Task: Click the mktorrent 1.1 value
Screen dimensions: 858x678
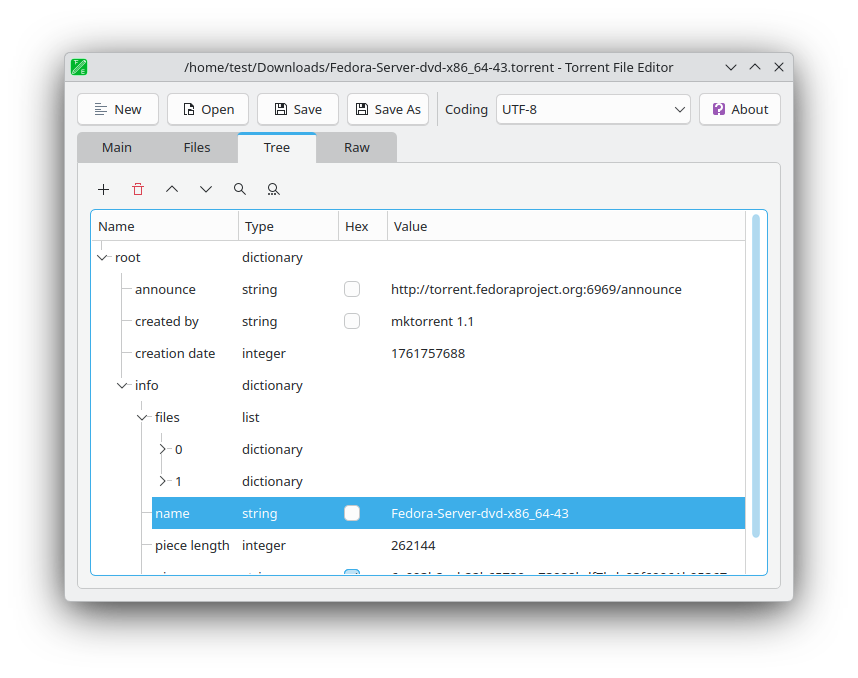Action: tap(432, 321)
